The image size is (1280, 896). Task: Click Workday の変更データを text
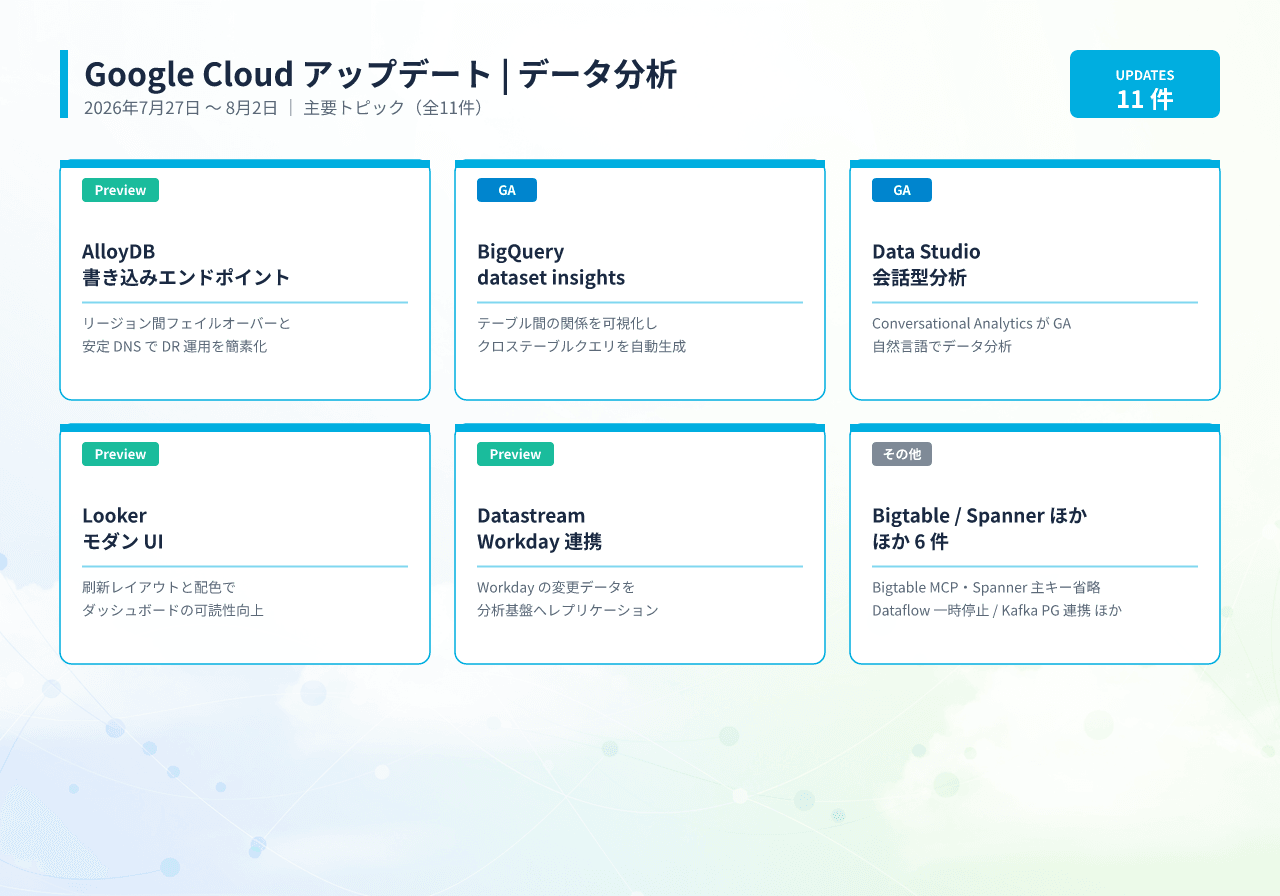(556, 587)
